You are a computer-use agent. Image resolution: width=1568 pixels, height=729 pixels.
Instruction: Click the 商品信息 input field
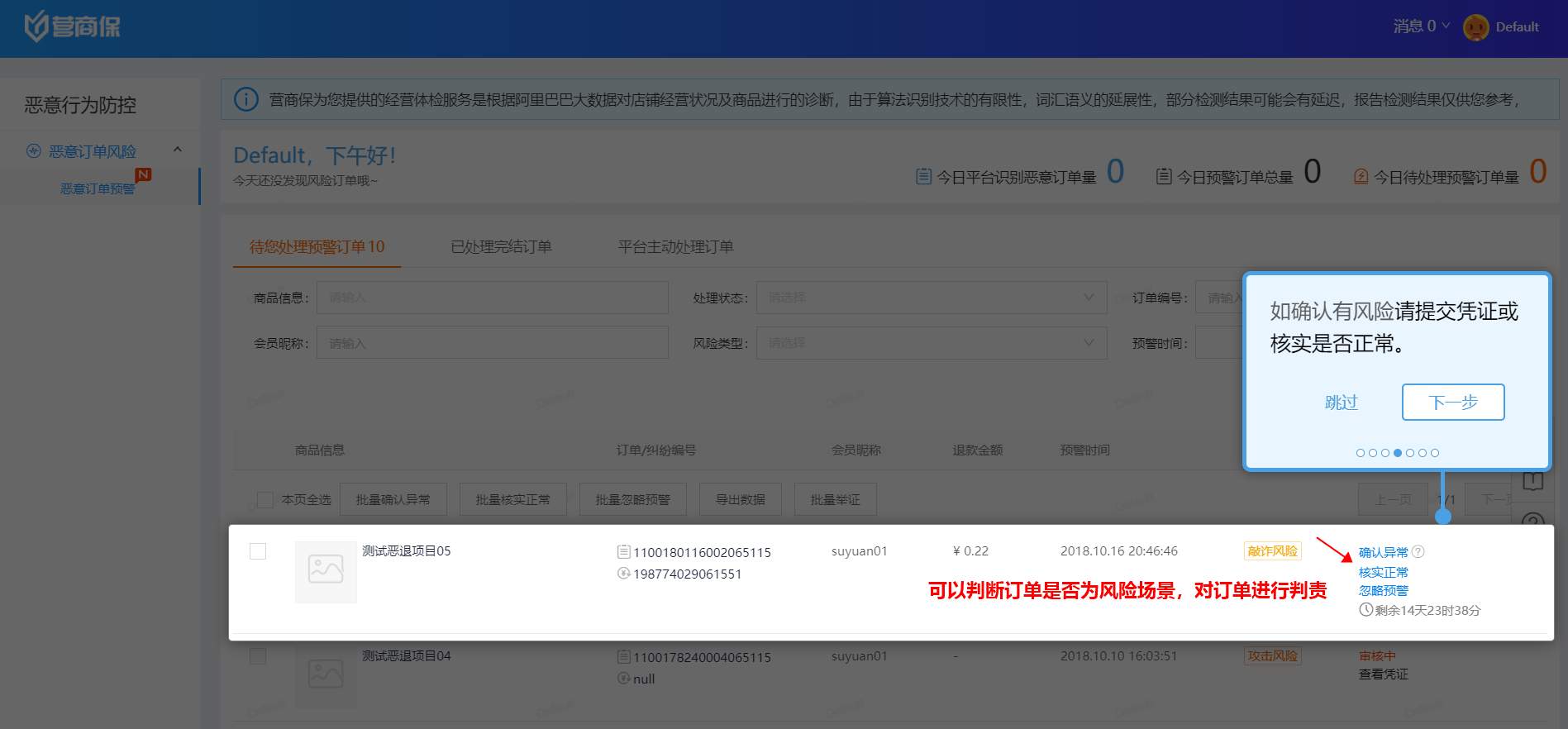pyautogui.click(x=492, y=298)
